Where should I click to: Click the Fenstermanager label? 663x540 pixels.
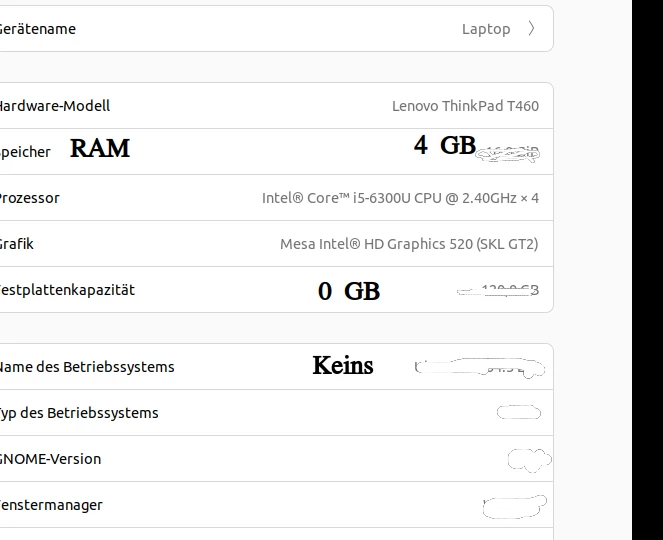51,505
